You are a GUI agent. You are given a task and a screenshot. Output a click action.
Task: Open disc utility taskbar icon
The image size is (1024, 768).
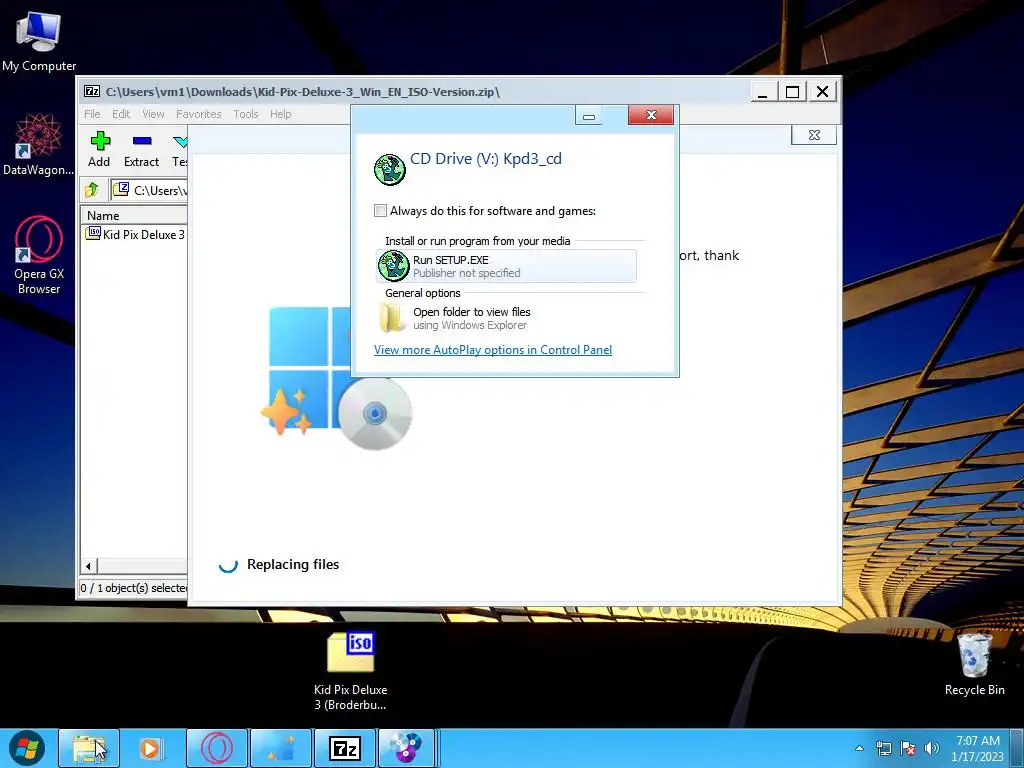(406, 748)
